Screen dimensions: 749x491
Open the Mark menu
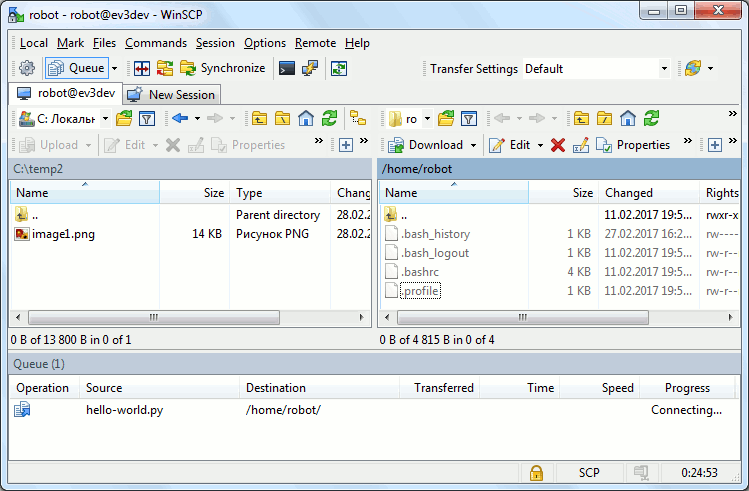tap(70, 43)
